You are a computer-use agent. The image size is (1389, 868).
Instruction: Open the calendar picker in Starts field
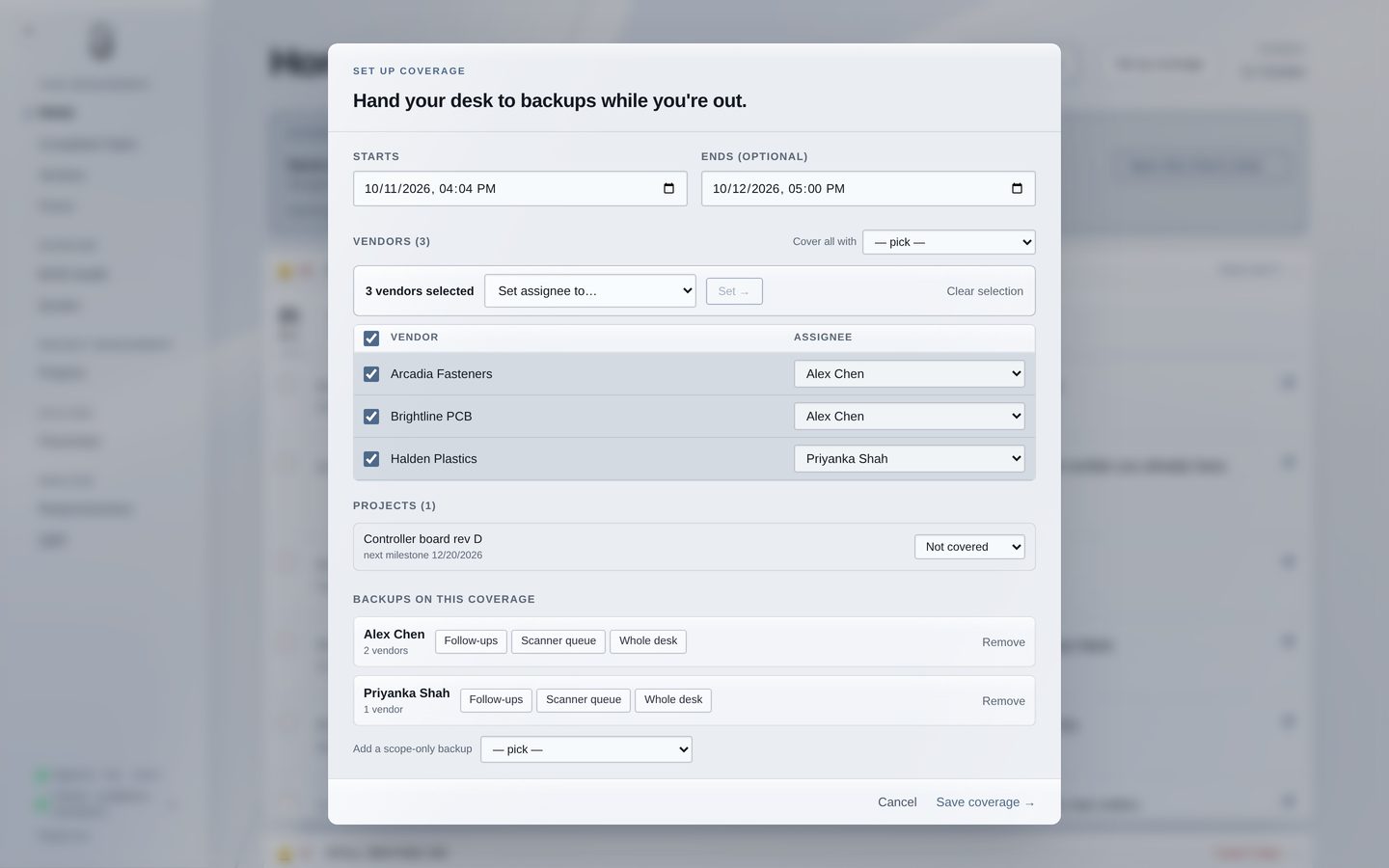(x=668, y=188)
